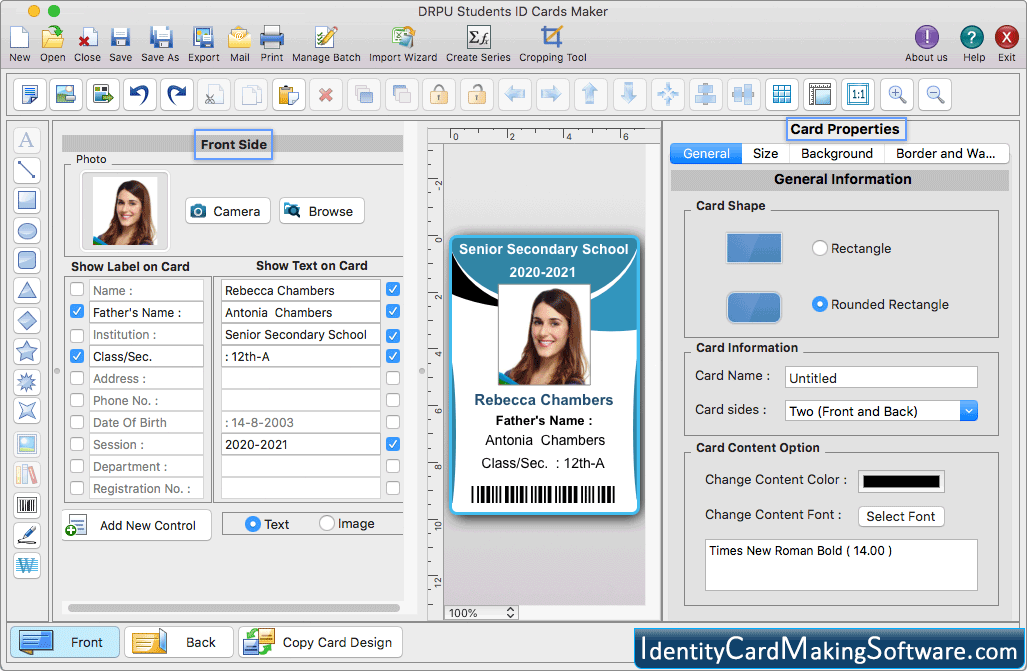Click the Redo arrow icon
The width and height of the screenshot is (1027, 671).
177,94
